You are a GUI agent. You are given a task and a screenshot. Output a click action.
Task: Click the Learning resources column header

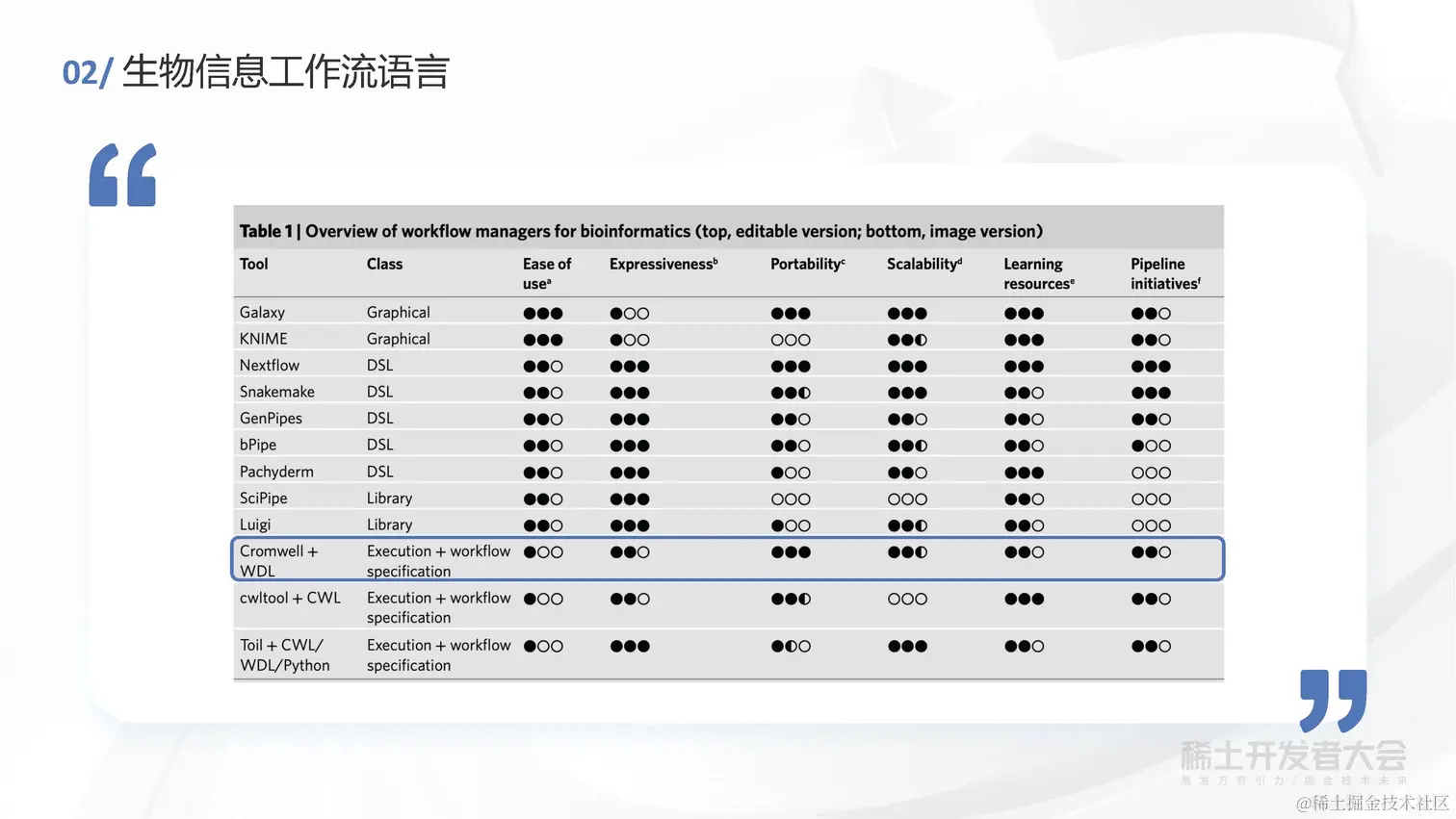pyautogui.click(x=1039, y=273)
